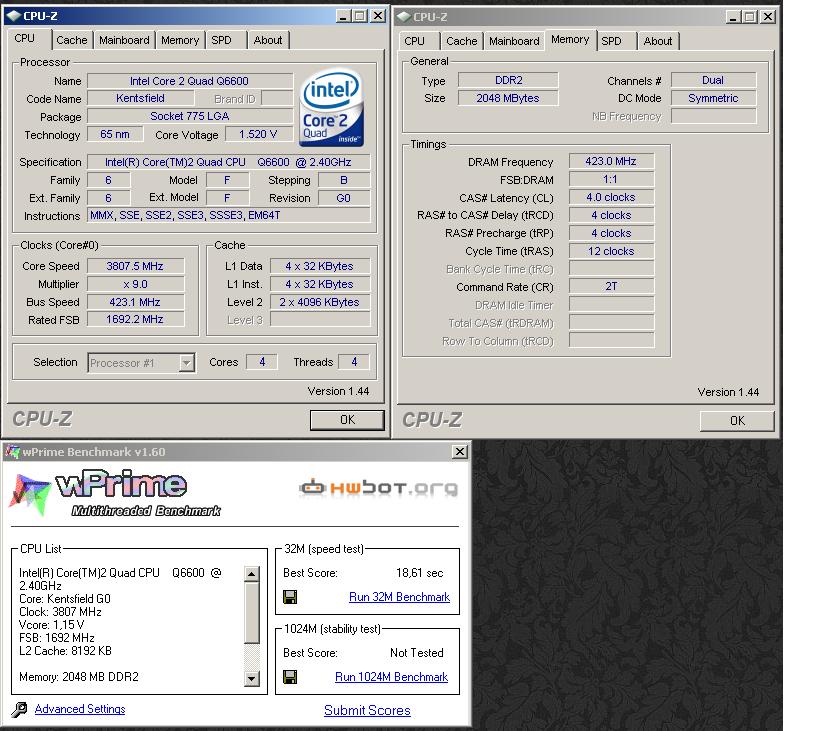The image size is (840, 731).
Task: Click the 32M Best Score 18,61 sec
Action: [419, 573]
